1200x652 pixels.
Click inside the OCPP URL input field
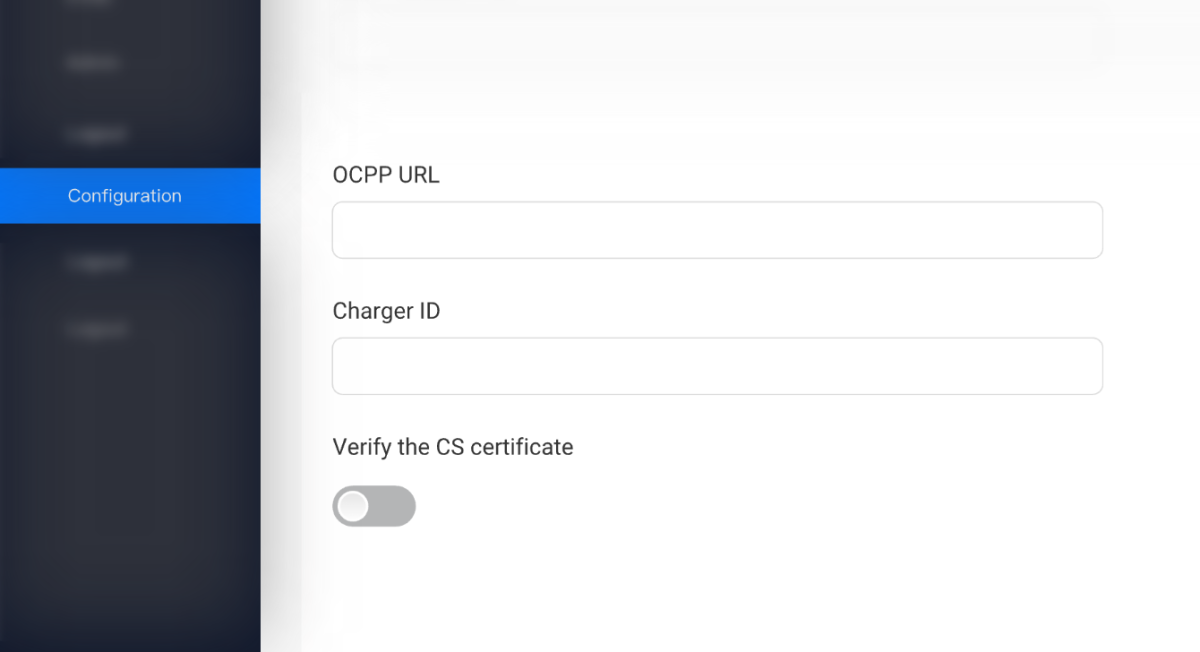click(717, 229)
